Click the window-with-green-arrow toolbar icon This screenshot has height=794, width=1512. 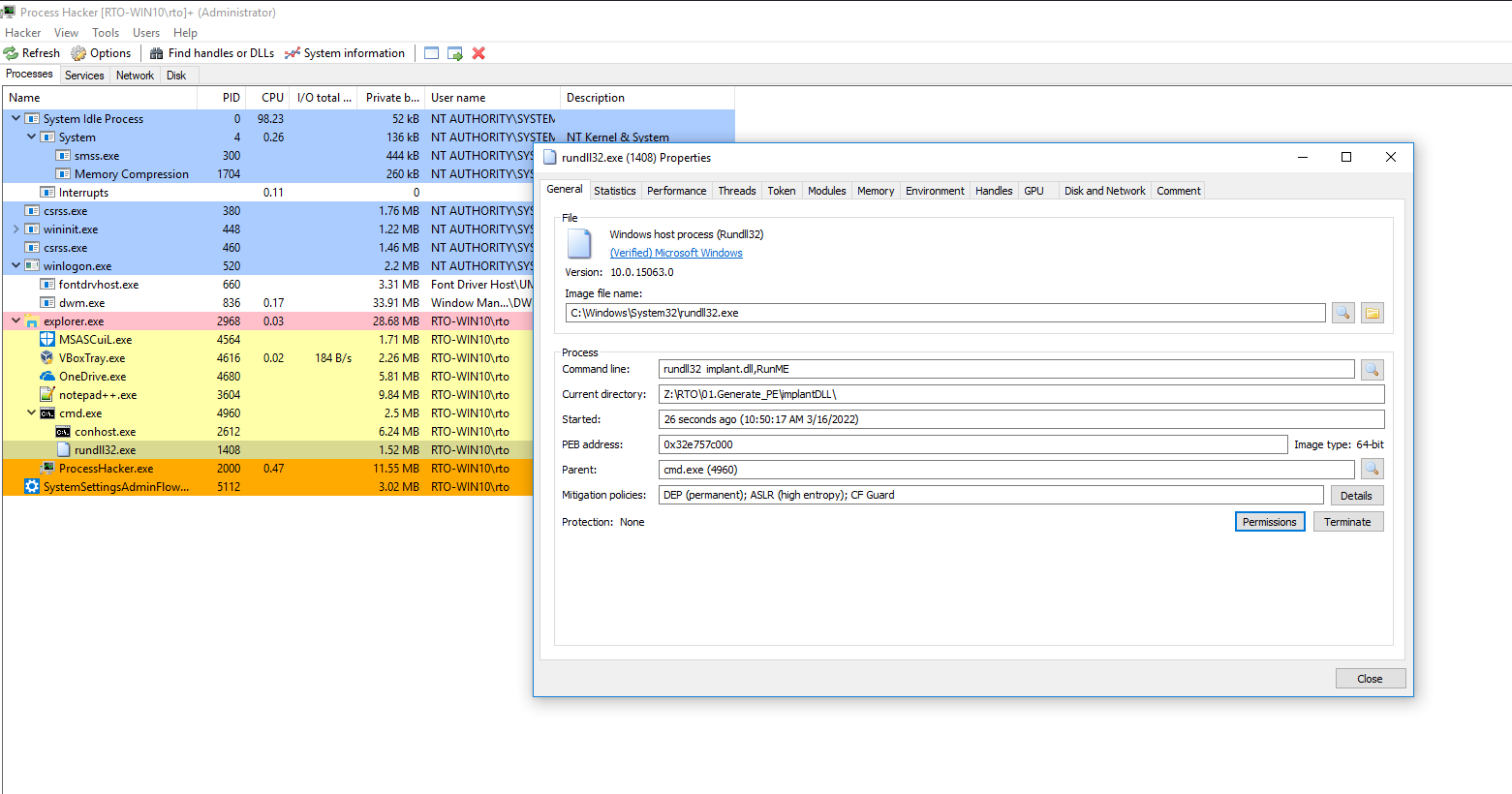[x=455, y=53]
